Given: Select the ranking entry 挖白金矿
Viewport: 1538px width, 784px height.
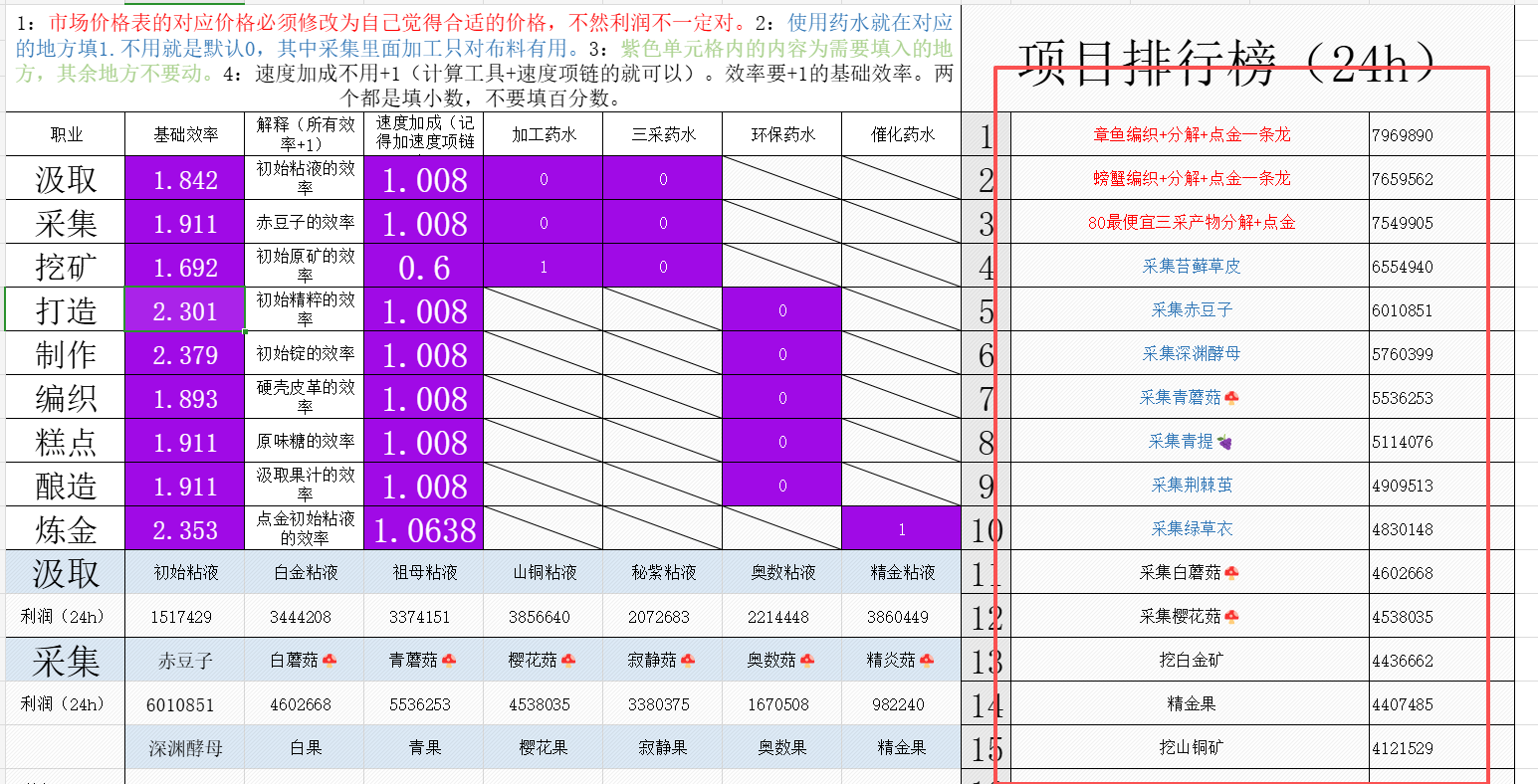Looking at the screenshot, I should [1191, 660].
